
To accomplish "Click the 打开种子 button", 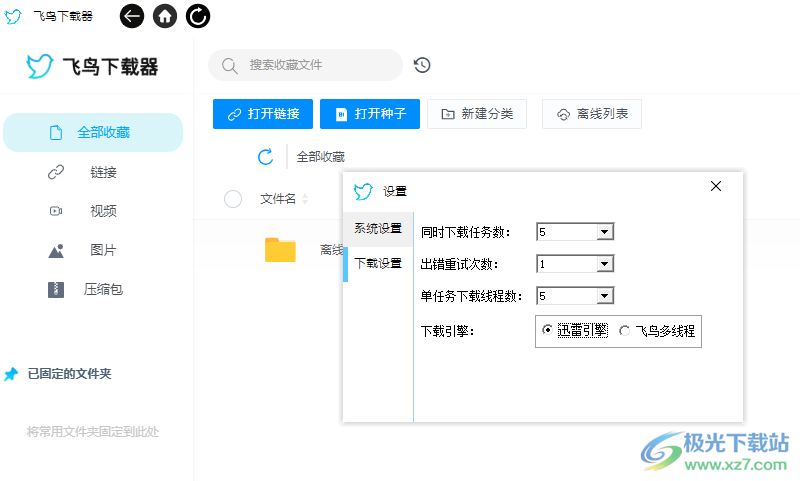I will pos(370,114).
